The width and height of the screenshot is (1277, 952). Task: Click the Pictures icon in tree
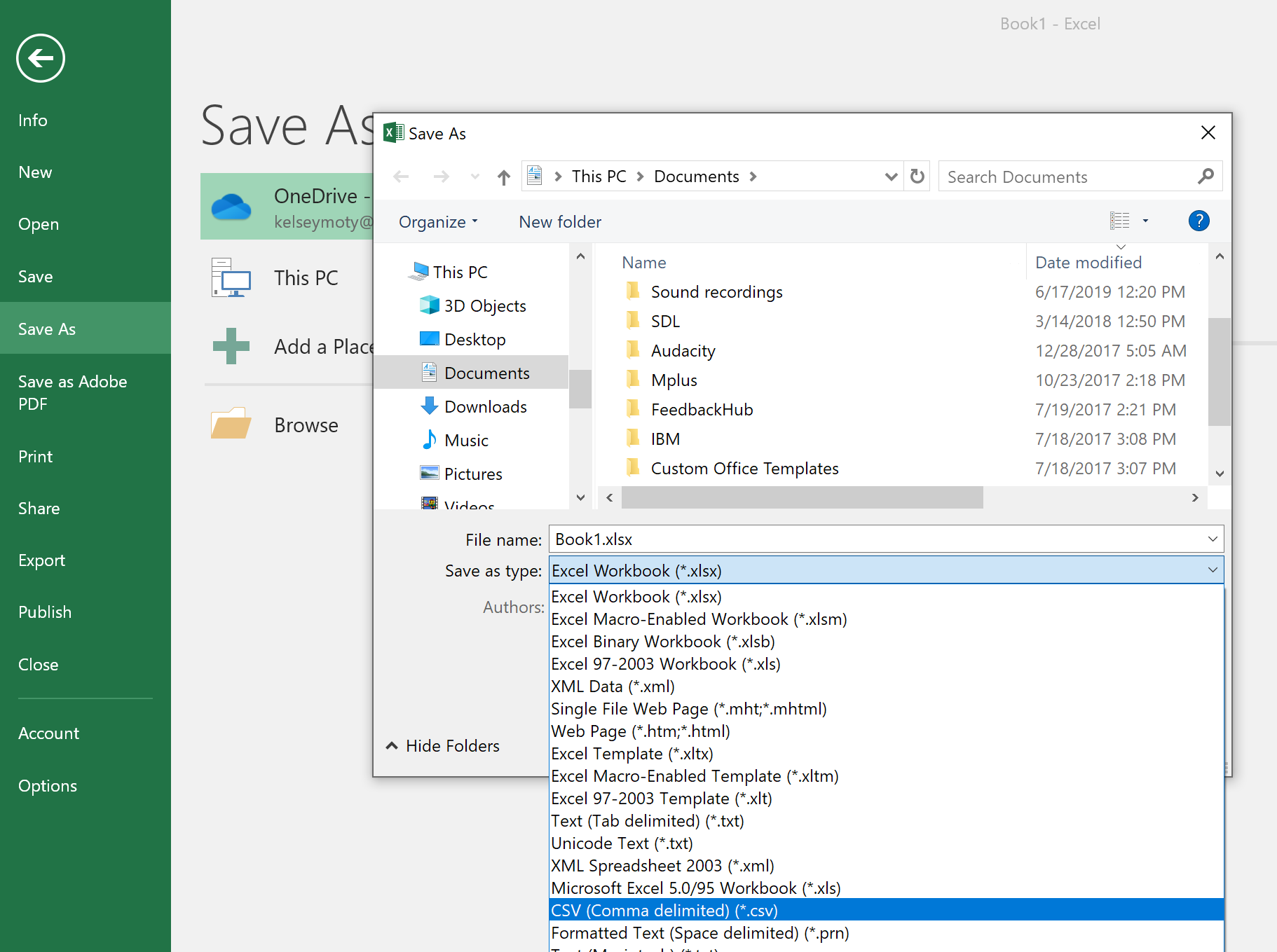[x=429, y=473]
